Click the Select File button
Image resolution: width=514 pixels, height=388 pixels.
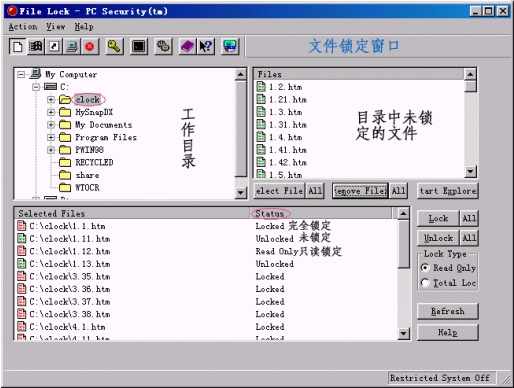pyautogui.click(x=279, y=191)
